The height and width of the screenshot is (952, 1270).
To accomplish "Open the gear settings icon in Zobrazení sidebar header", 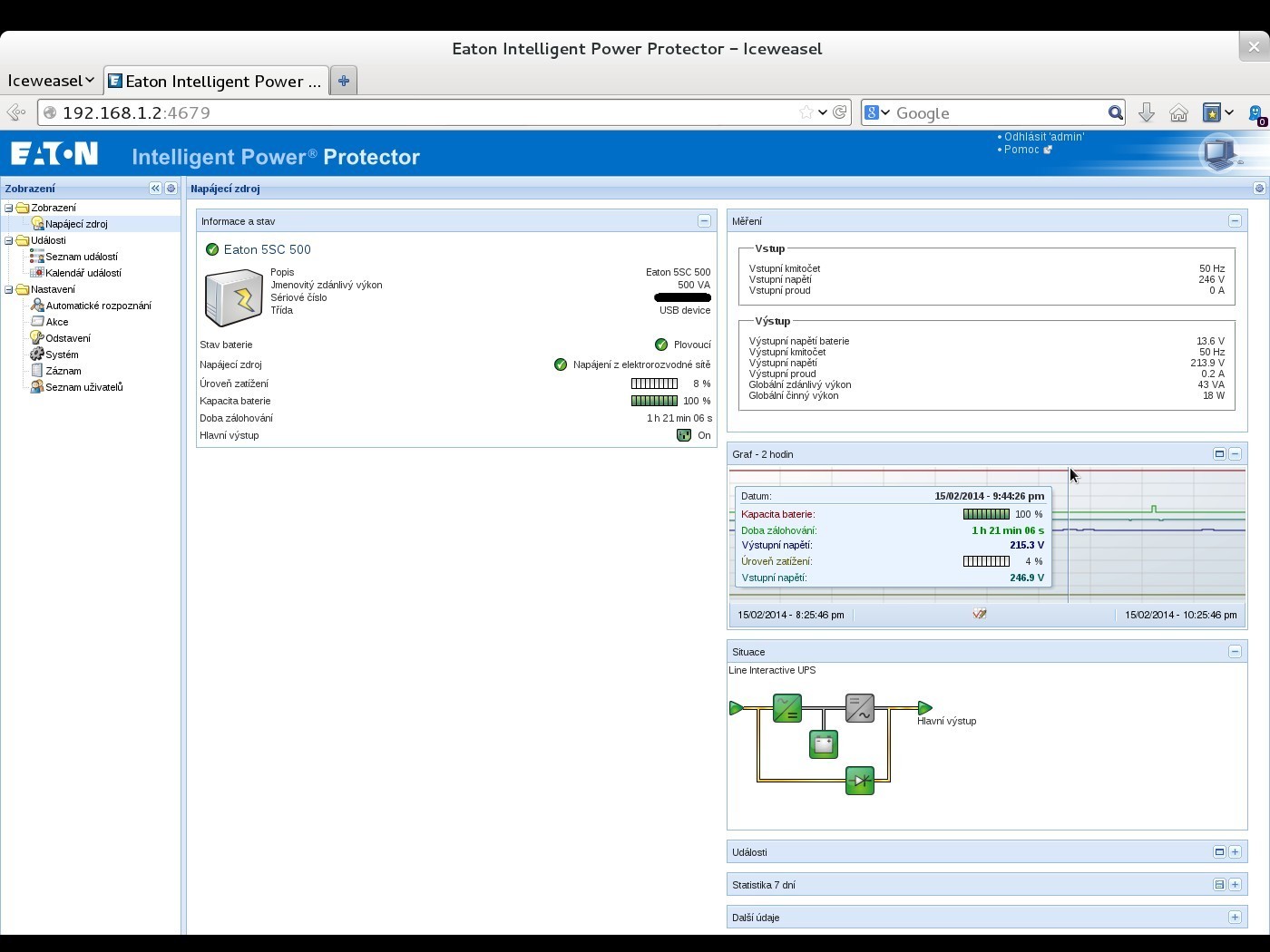I will pos(171,189).
